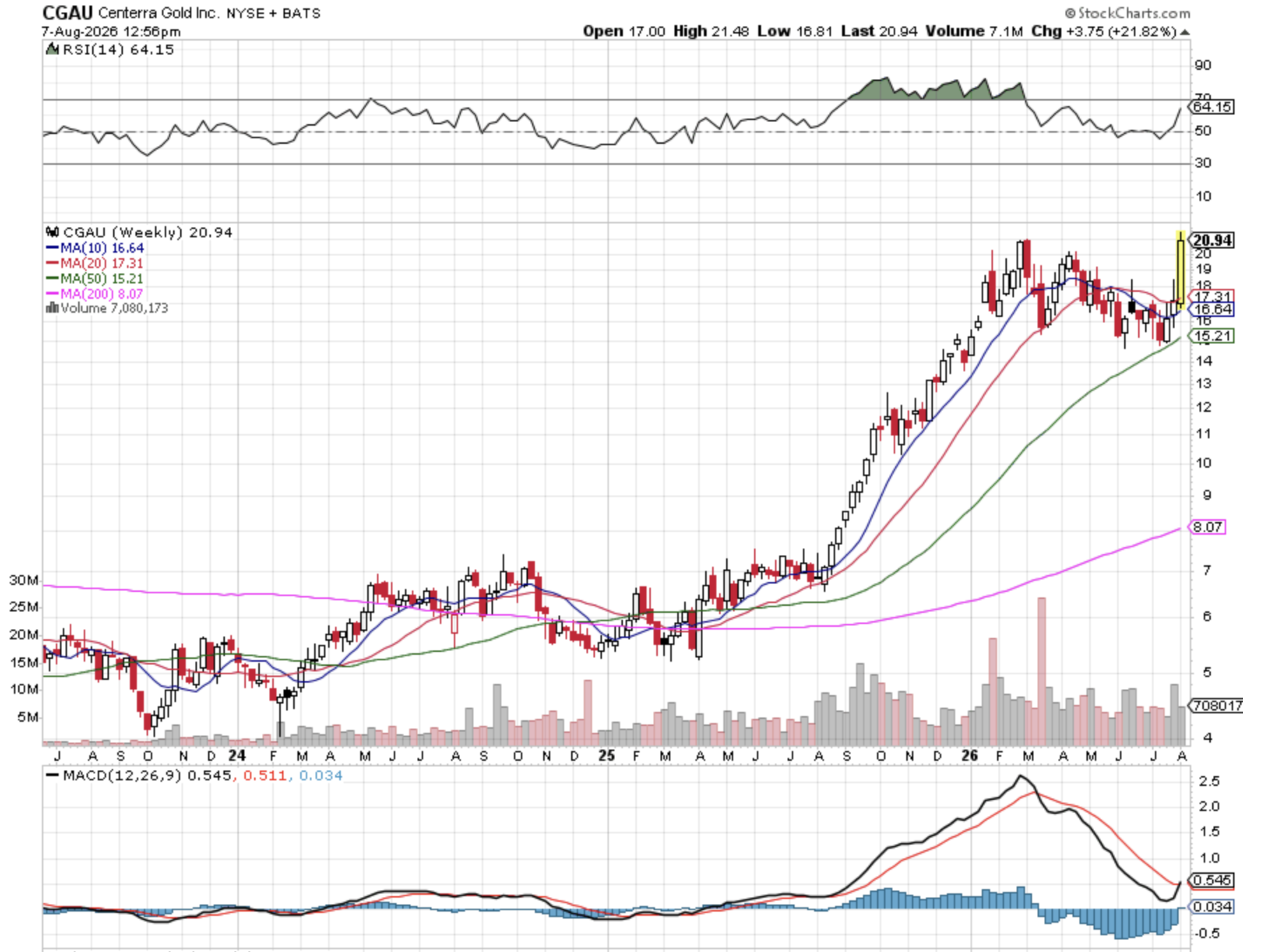1275x952 pixels.
Task: Click the RSI(14) 64.15 panel label
Action: click(x=118, y=50)
